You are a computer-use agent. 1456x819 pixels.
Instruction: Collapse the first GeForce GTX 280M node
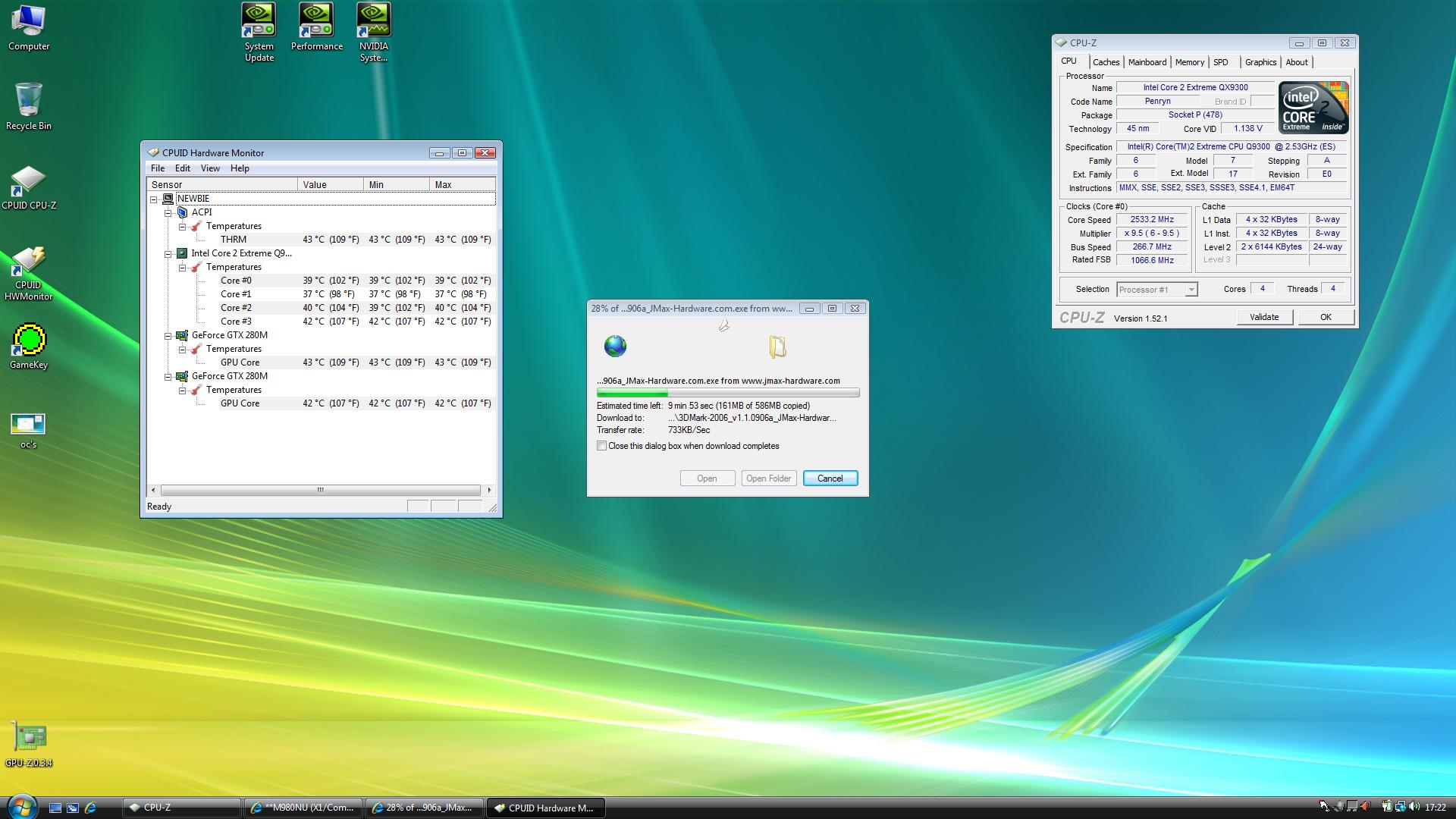(x=168, y=336)
